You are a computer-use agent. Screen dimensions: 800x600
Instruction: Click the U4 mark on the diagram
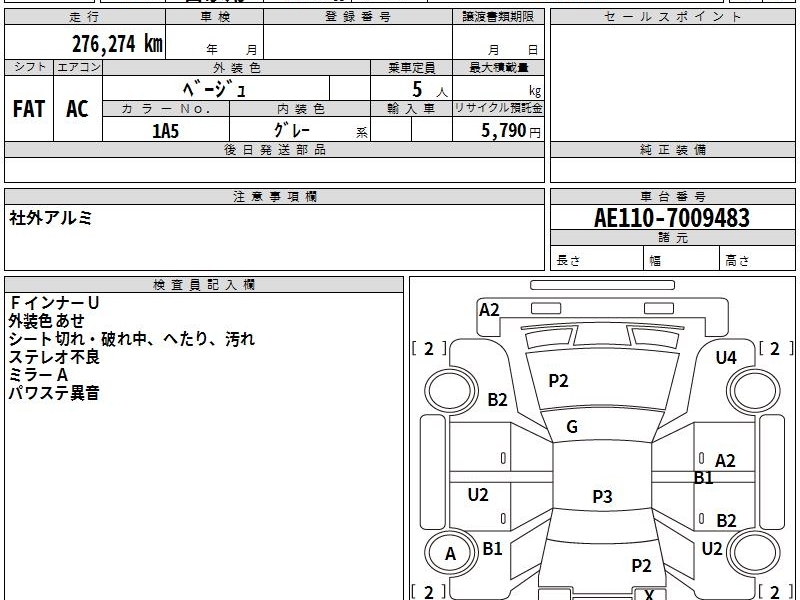(x=726, y=358)
